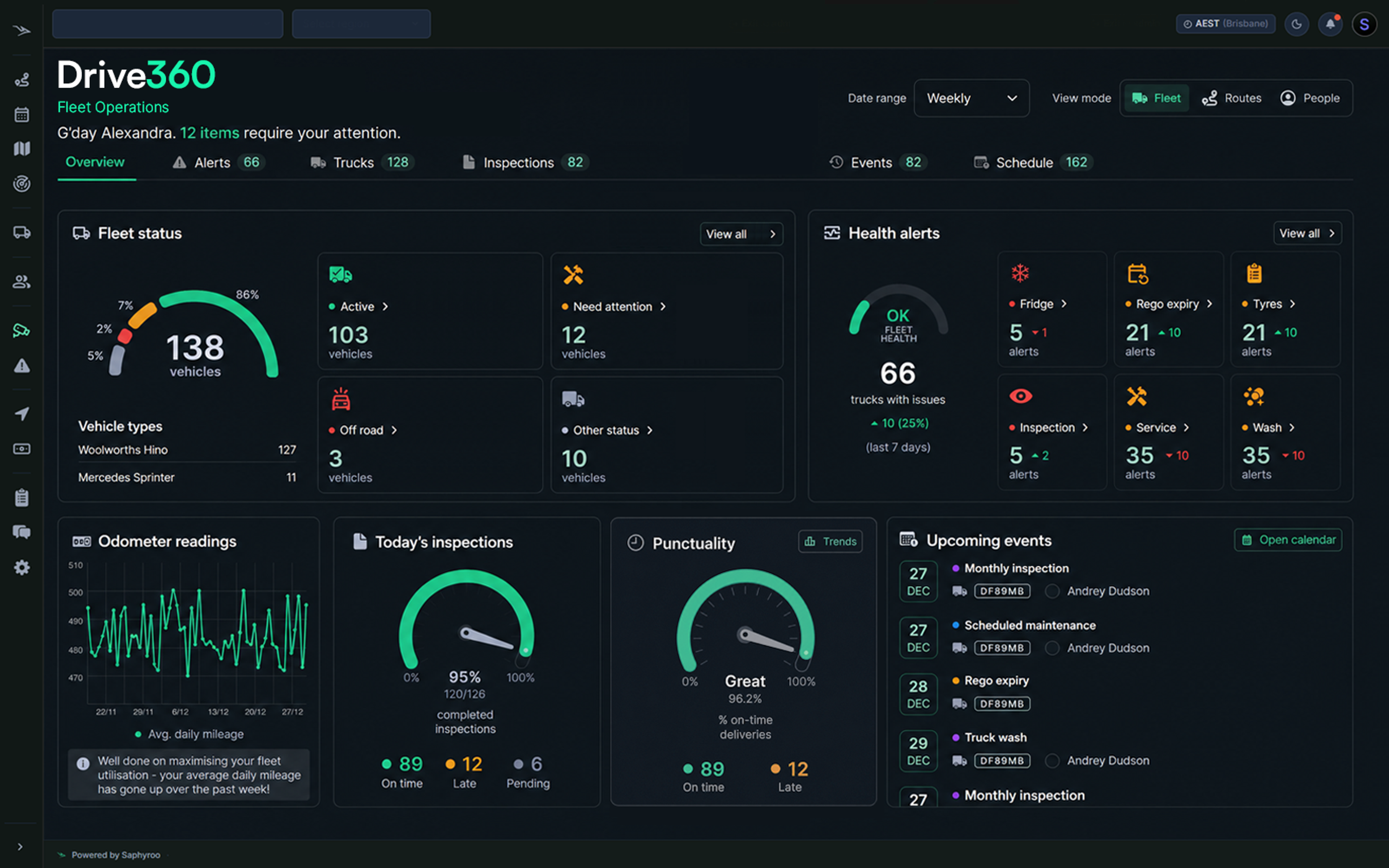Expand sidebar with bottom chevron
The image size is (1389, 868).
coord(21,847)
